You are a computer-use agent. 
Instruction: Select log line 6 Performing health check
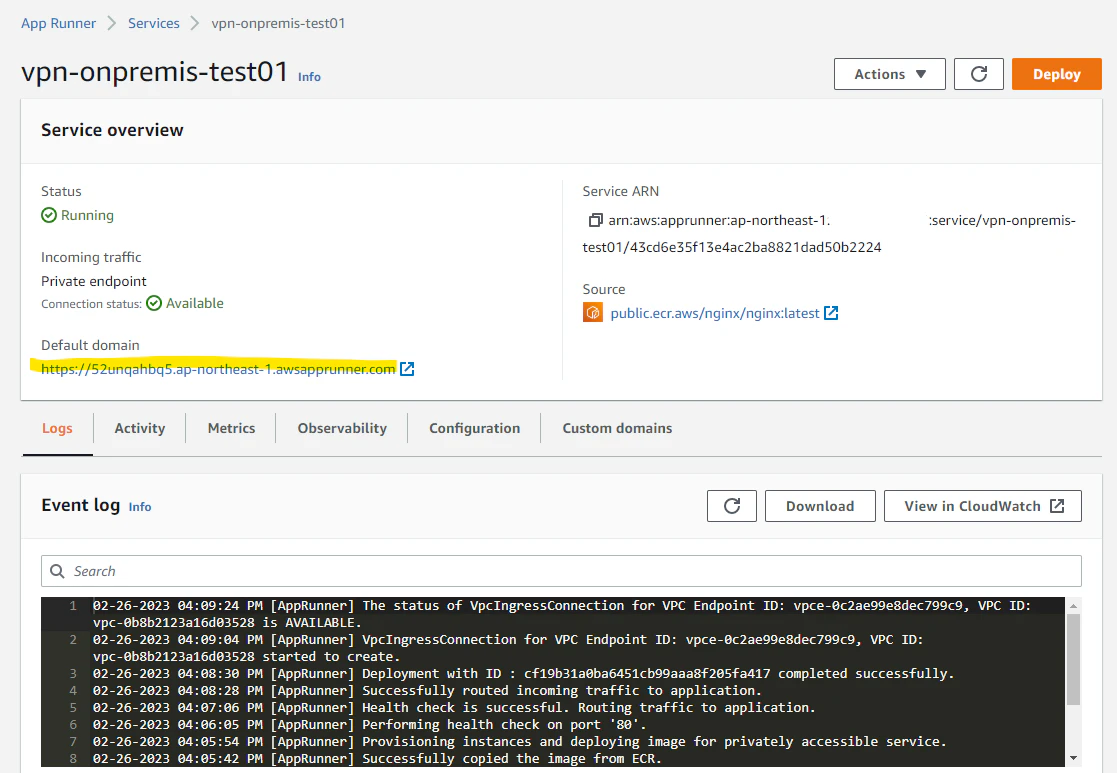coord(370,725)
